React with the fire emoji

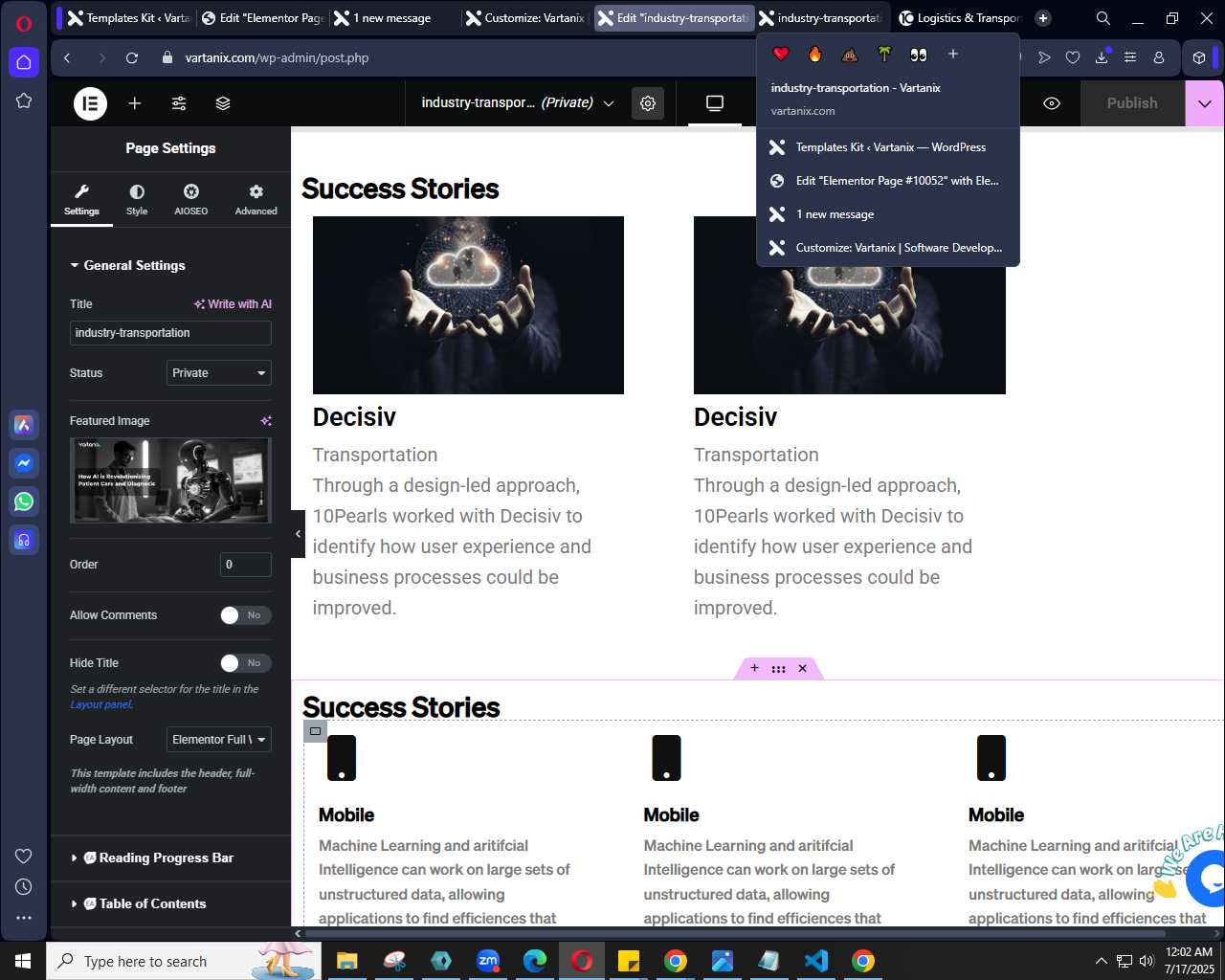(x=815, y=55)
